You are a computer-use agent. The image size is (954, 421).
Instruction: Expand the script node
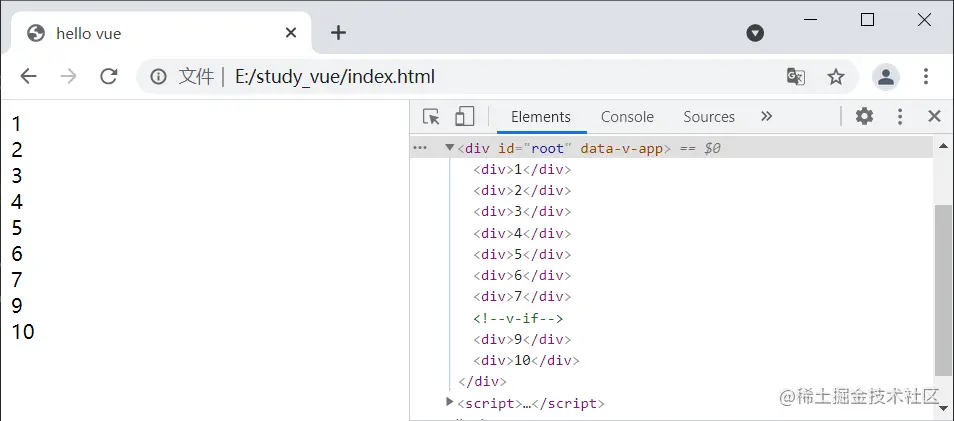point(450,402)
